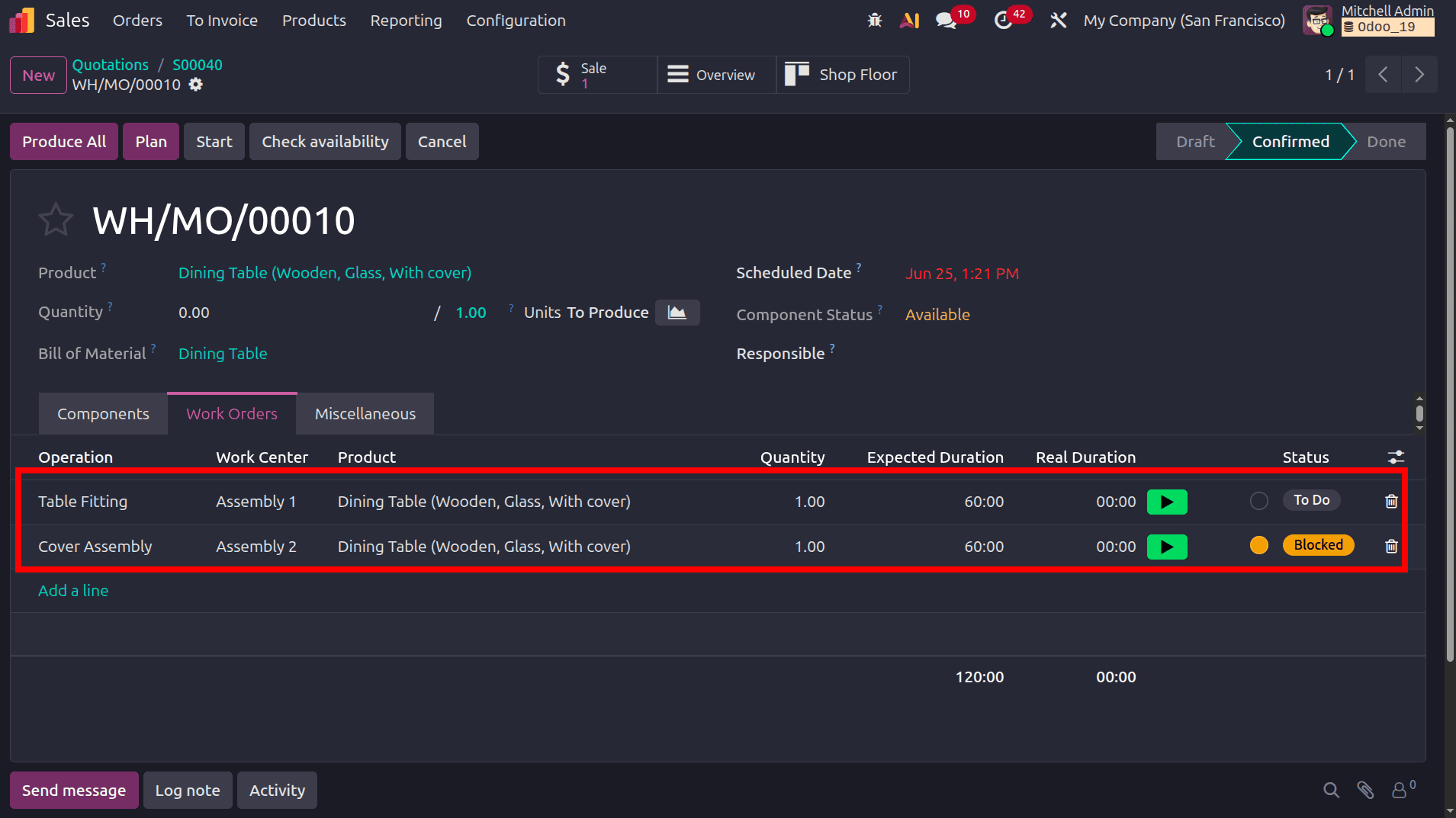Click the Assembly 2 work center cell
This screenshot has height=818, width=1456.
(256, 547)
